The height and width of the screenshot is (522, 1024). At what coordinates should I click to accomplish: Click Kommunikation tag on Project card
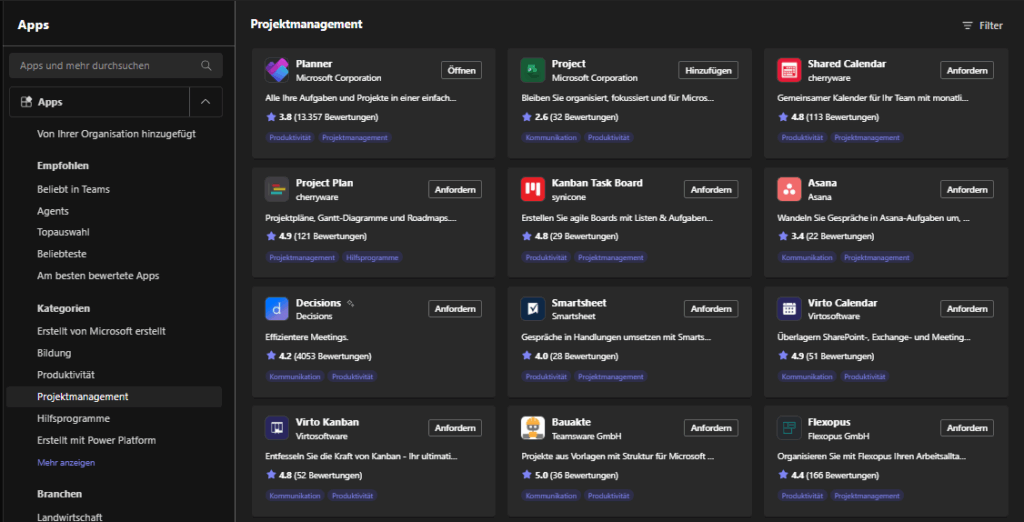551,138
